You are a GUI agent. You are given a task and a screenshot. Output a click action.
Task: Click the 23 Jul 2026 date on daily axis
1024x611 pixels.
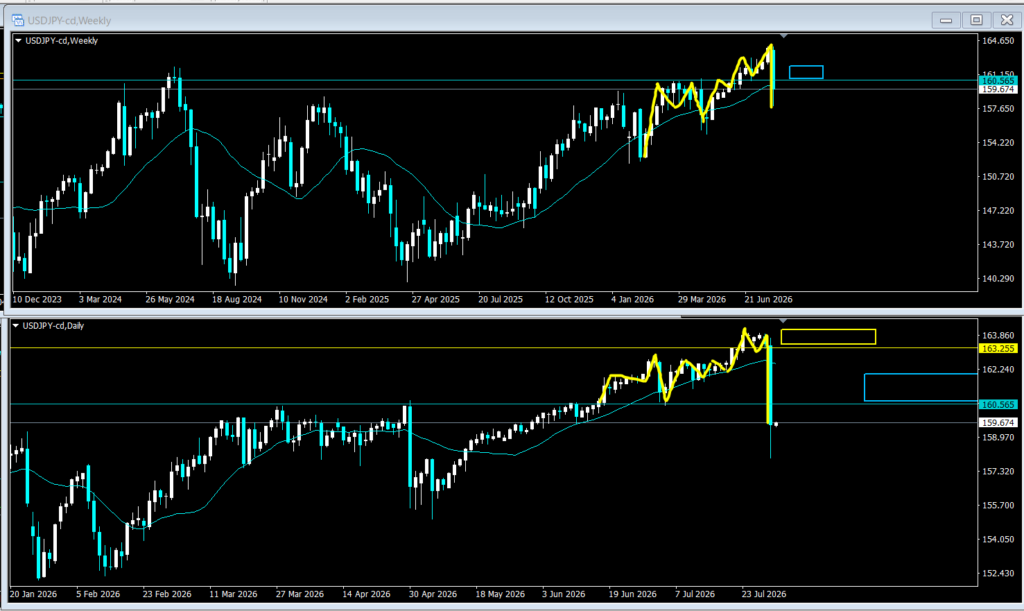point(764,594)
